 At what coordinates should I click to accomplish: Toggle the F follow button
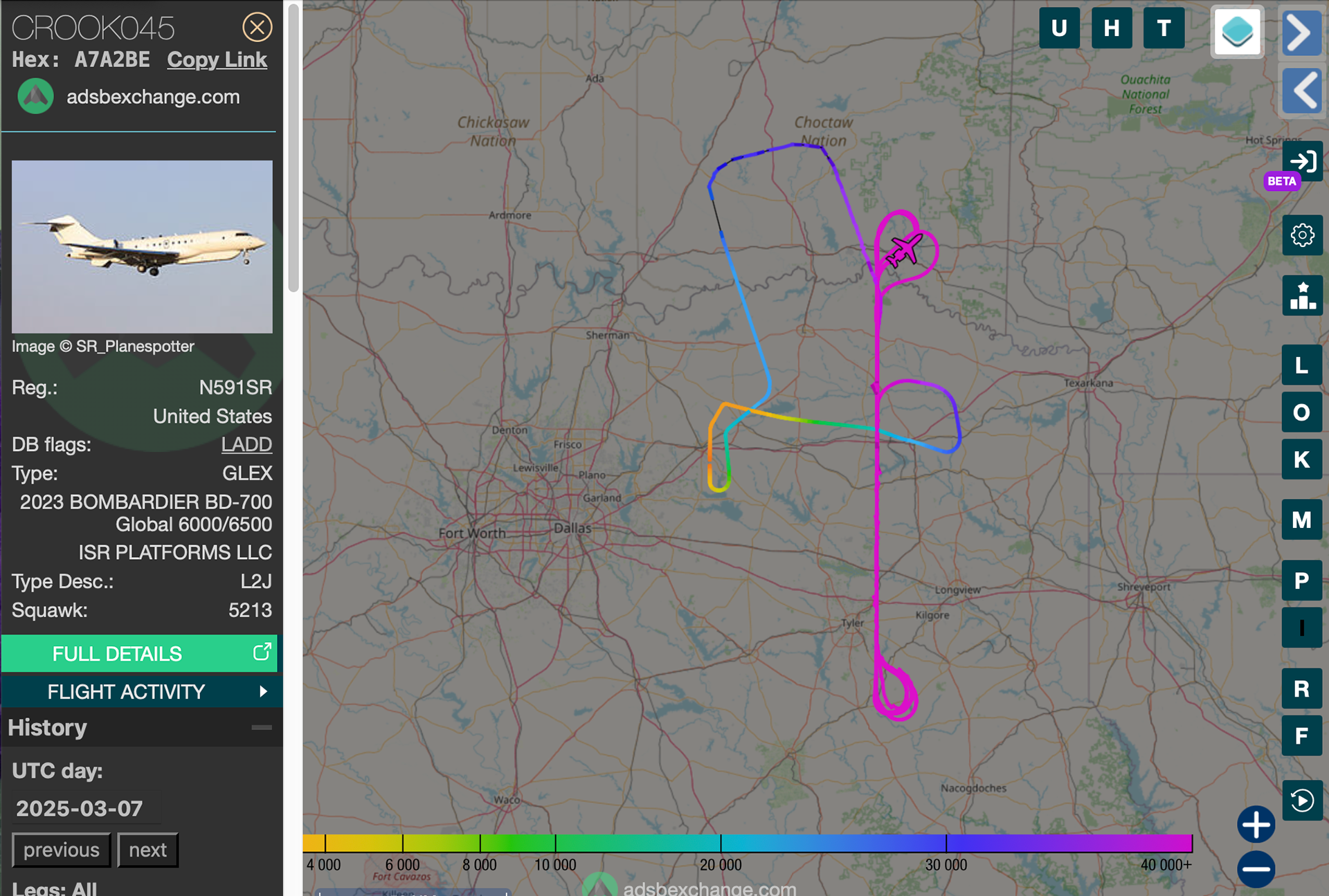coord(1302,735)
